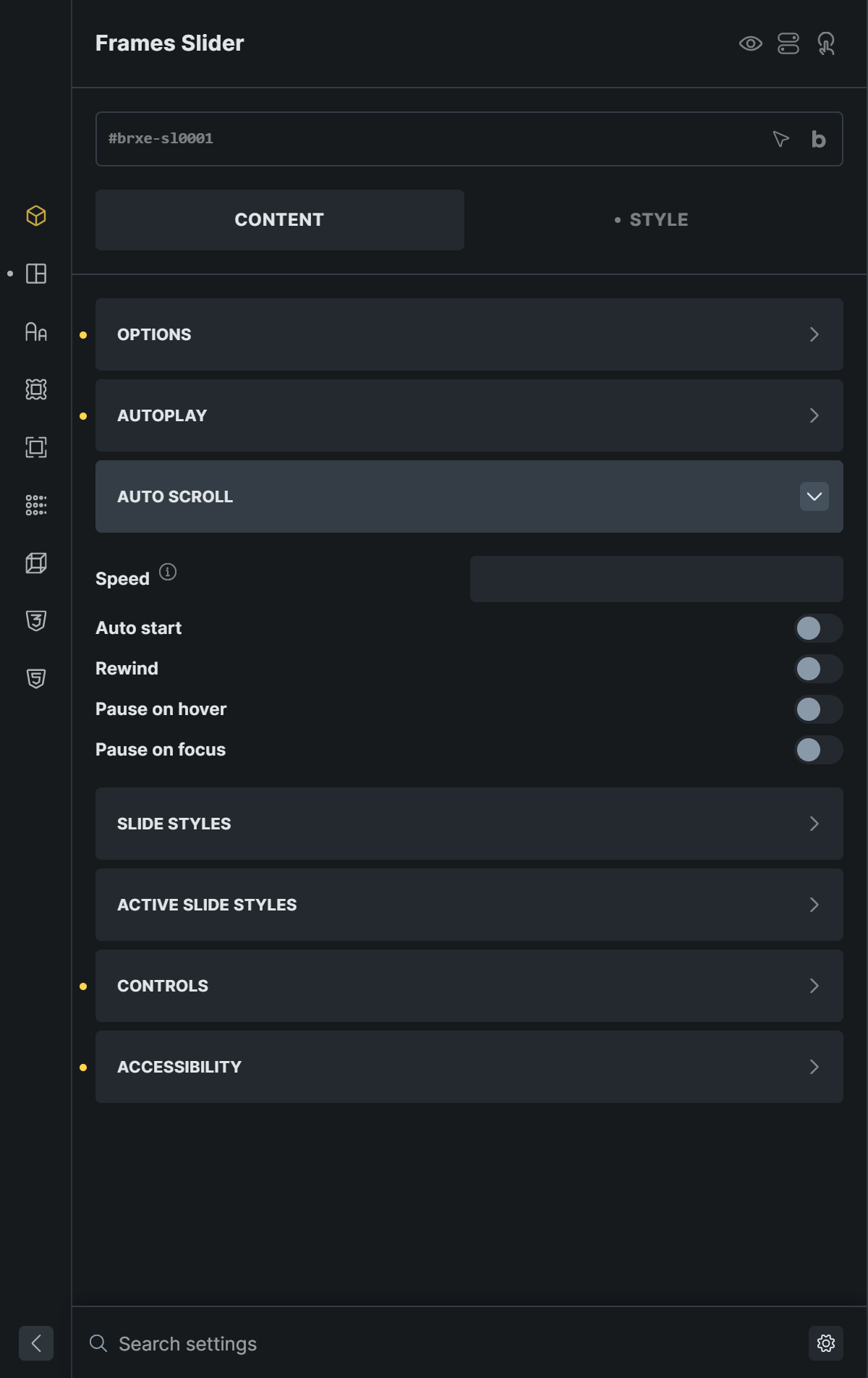This screenshot has width=868, height=1378.
Task: Switch to the CONTENT tab
Action: (280, 220)
